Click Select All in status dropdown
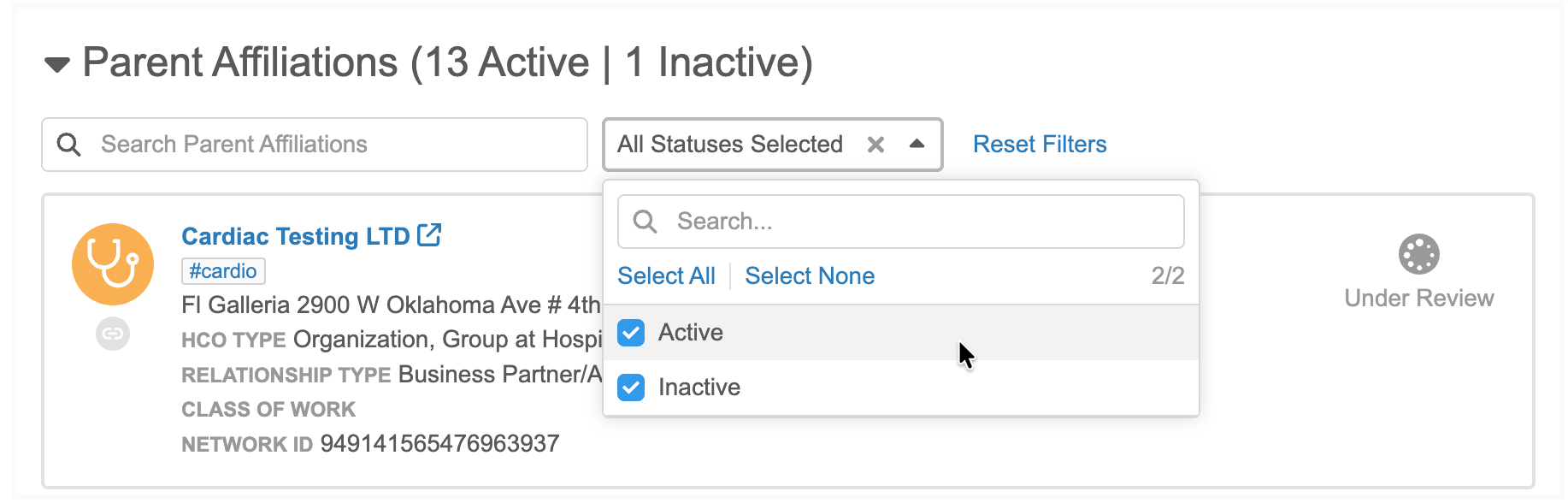This screenshot has width=1568, height=503. (666, 276)
